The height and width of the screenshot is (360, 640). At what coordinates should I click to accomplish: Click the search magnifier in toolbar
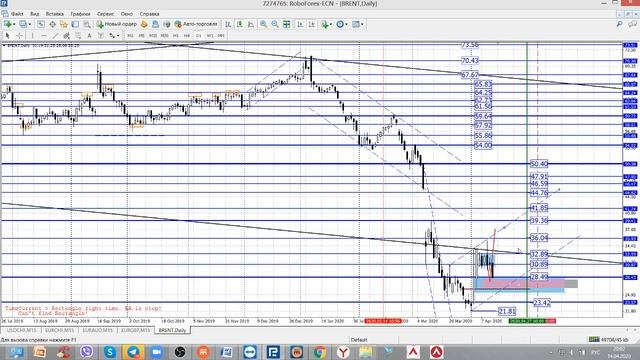[x=619, y=24]
